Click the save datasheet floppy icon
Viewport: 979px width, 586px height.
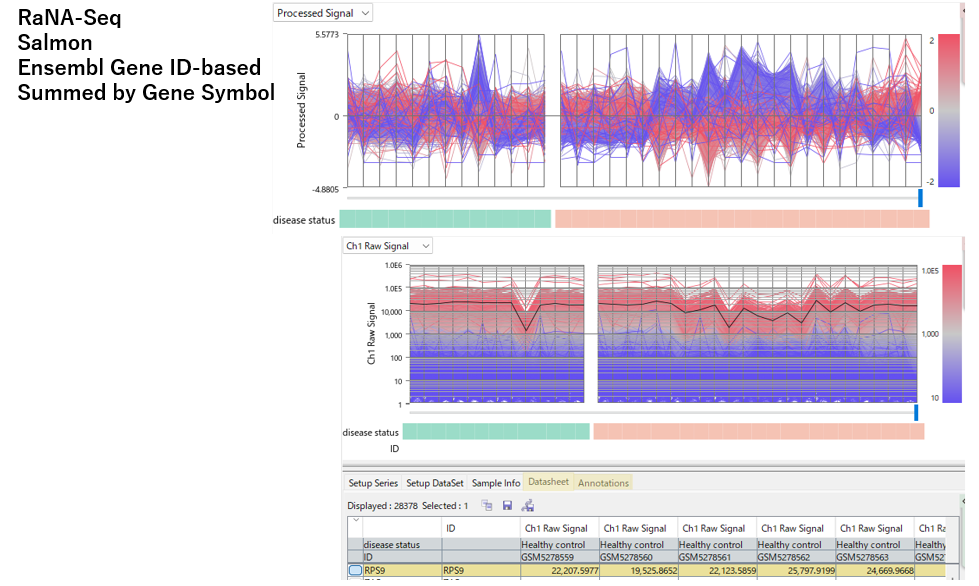(x=507, y=505)
